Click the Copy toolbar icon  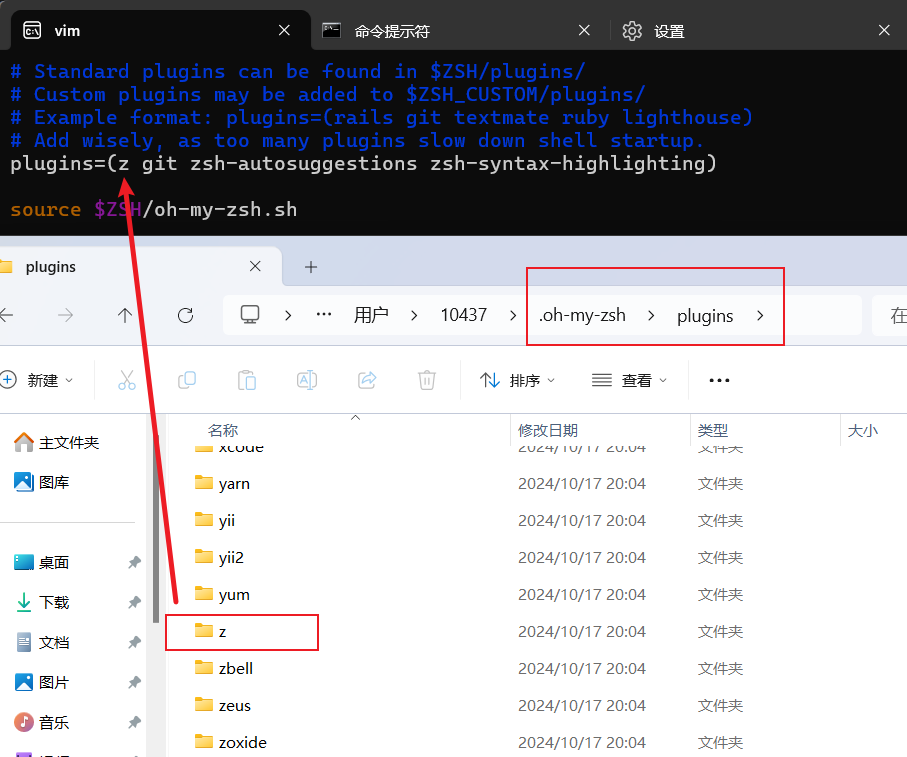(x=187, y=380)
